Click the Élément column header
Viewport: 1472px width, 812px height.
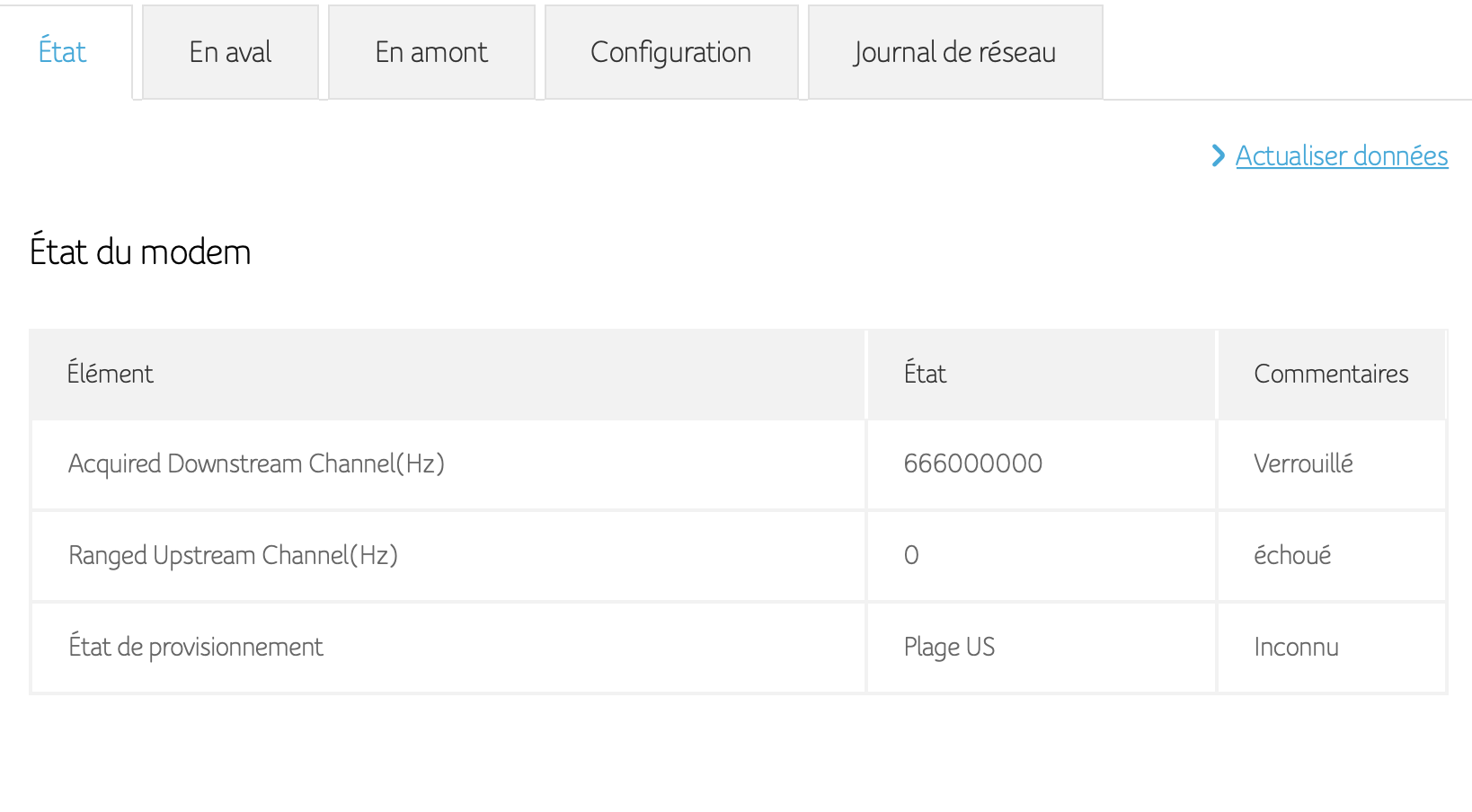111,374
